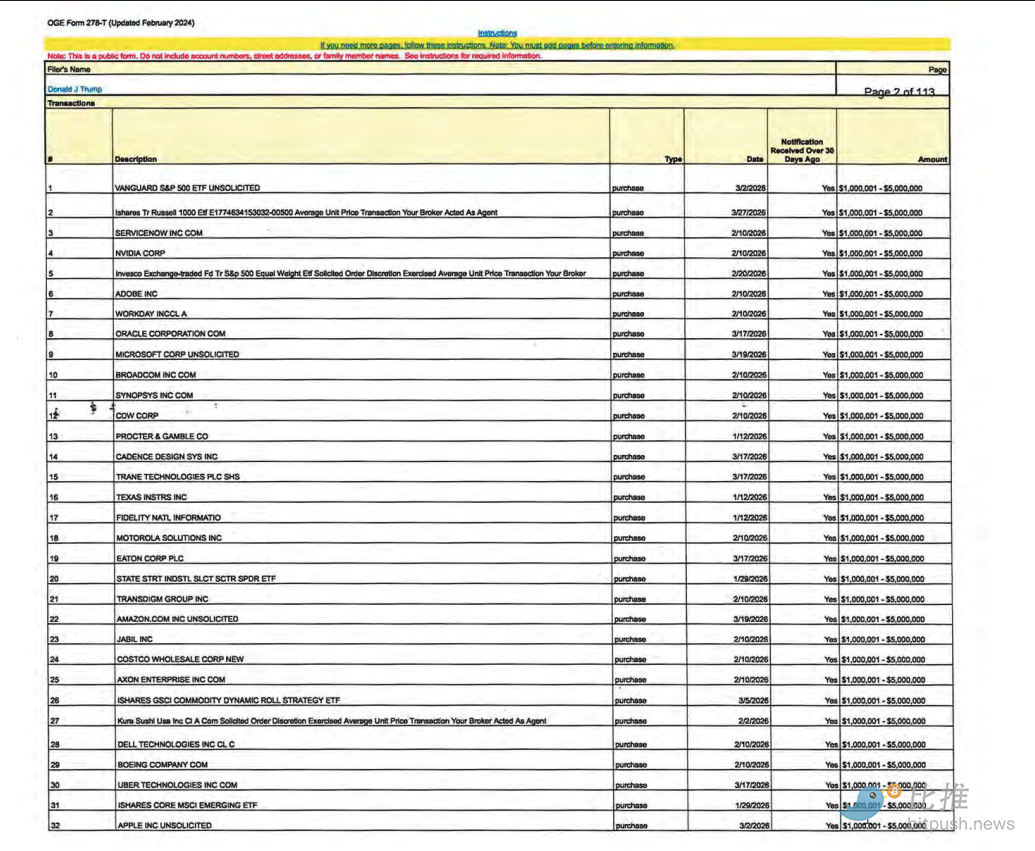The image size is (1035, 851).
Task: Click the Amount column header
Action: [932, 159]
